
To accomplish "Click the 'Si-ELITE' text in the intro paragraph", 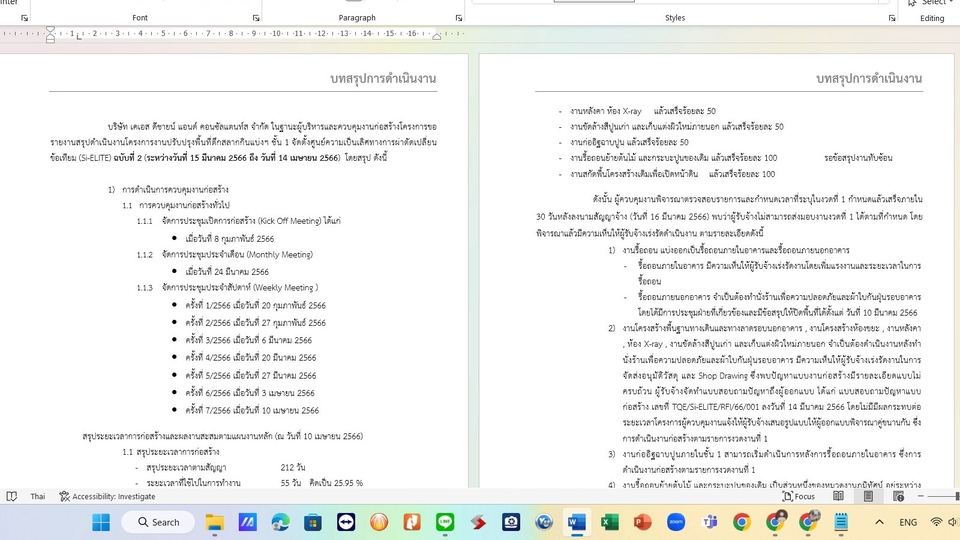I will pos(97,158).
